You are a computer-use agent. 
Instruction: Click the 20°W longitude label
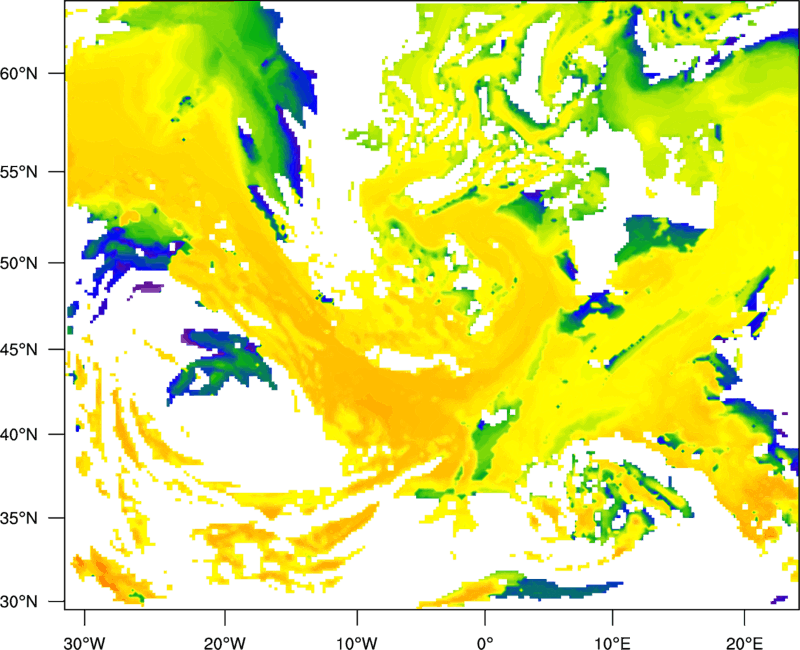click(225, 643)
